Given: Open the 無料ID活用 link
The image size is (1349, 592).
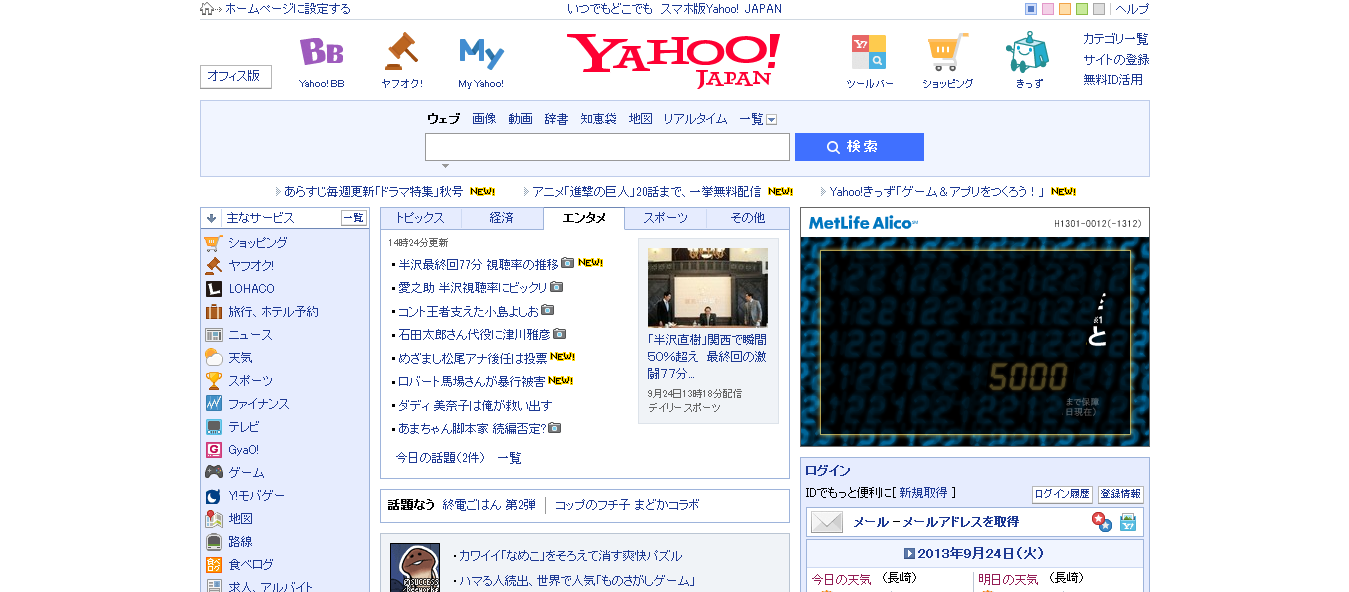Looking at the screenshot, I should click(1113, 80).
